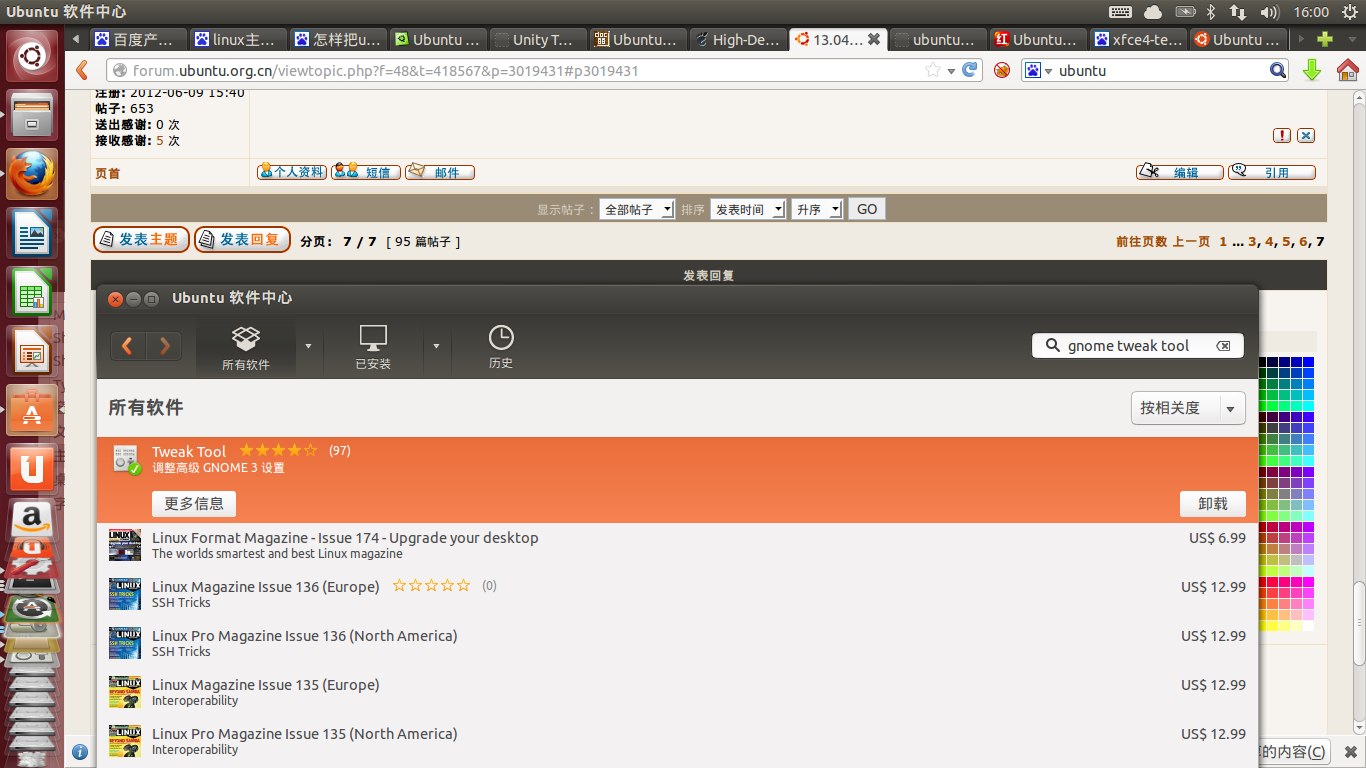Screen dimensions: 1366x768
Task: Expand the 已安装 dropdown arrow
Action: (436, 346)
